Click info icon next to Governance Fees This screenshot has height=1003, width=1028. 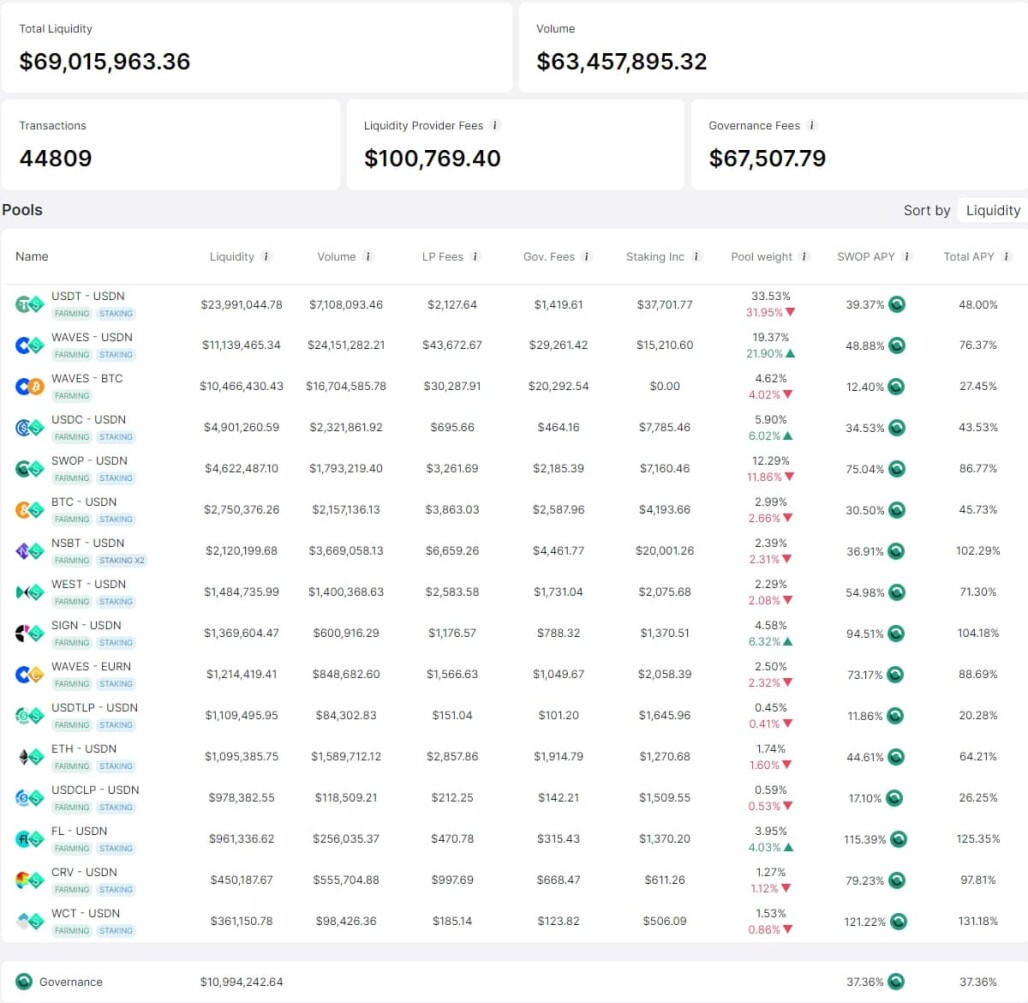812,125
